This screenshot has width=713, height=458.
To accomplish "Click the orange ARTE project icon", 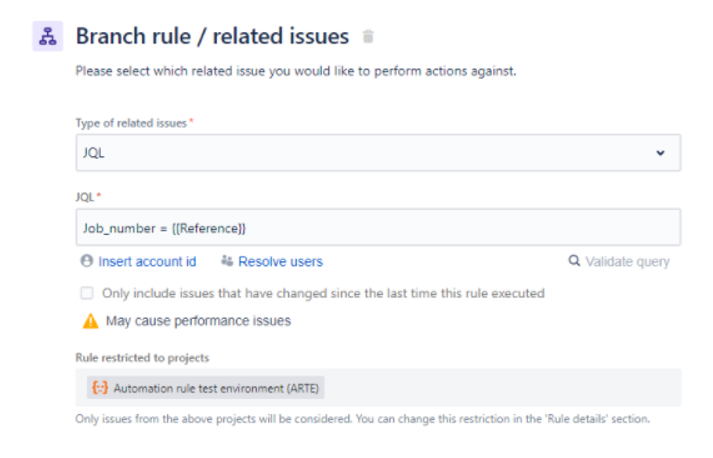I will pyautogui.click(x=100, y=388).
